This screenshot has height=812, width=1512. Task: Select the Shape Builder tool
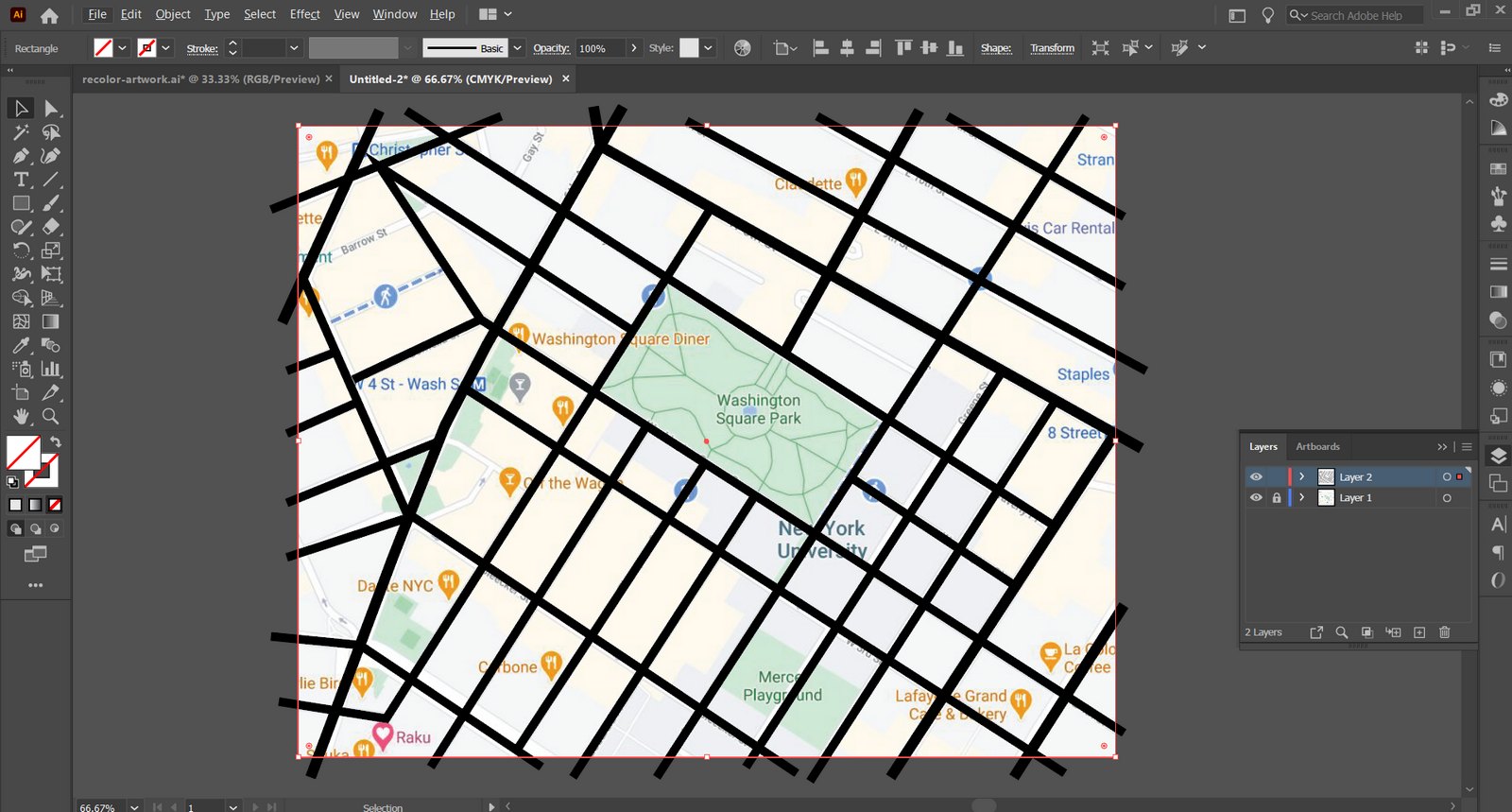point(21,298)
